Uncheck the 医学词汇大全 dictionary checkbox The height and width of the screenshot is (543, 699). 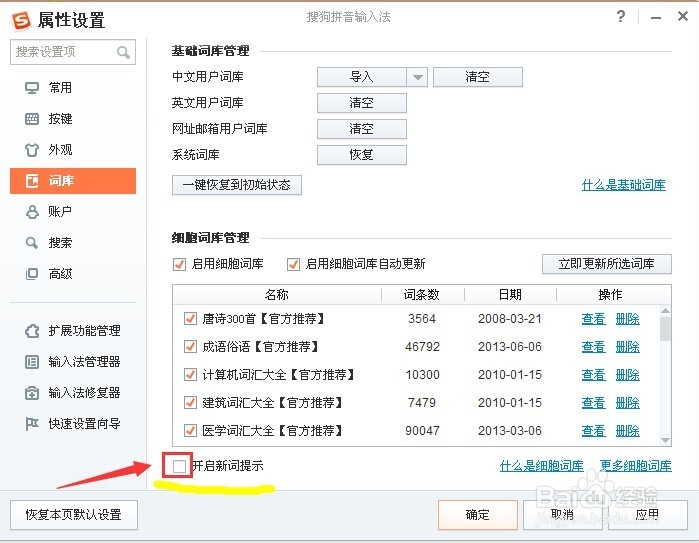click(x=190, y=431)
